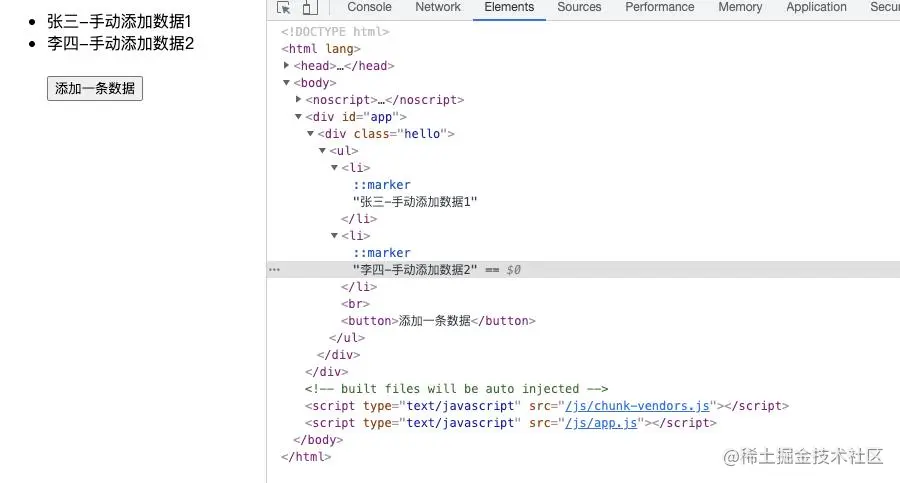Select the br element in tree
This screenshot has width=900, height=483.
[355, 303]
